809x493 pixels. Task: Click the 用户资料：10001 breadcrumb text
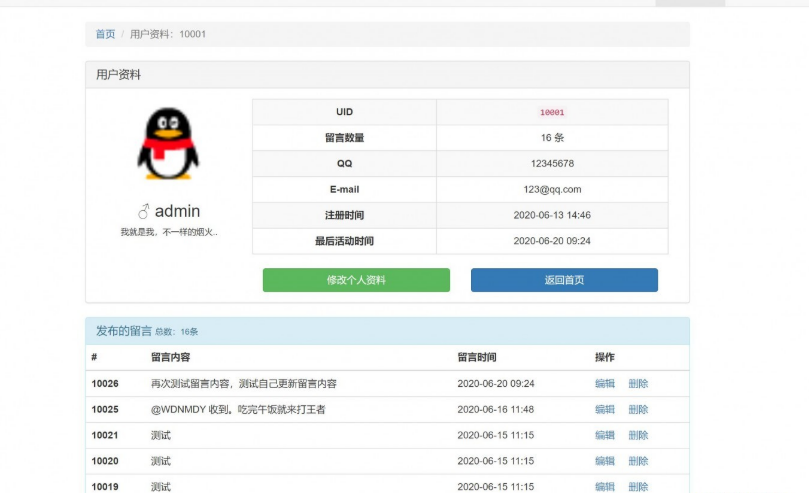(x=168, y=34)
